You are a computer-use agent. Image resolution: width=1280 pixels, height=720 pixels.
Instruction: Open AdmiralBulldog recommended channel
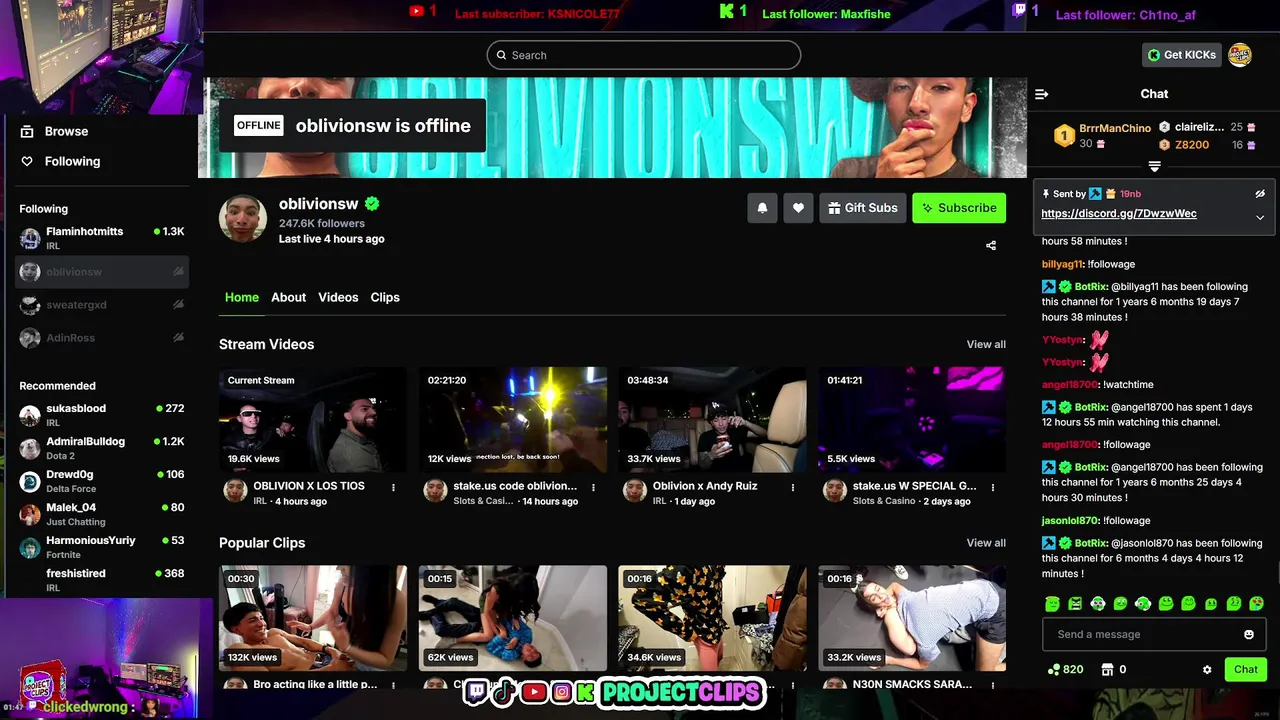coord(102,448)
